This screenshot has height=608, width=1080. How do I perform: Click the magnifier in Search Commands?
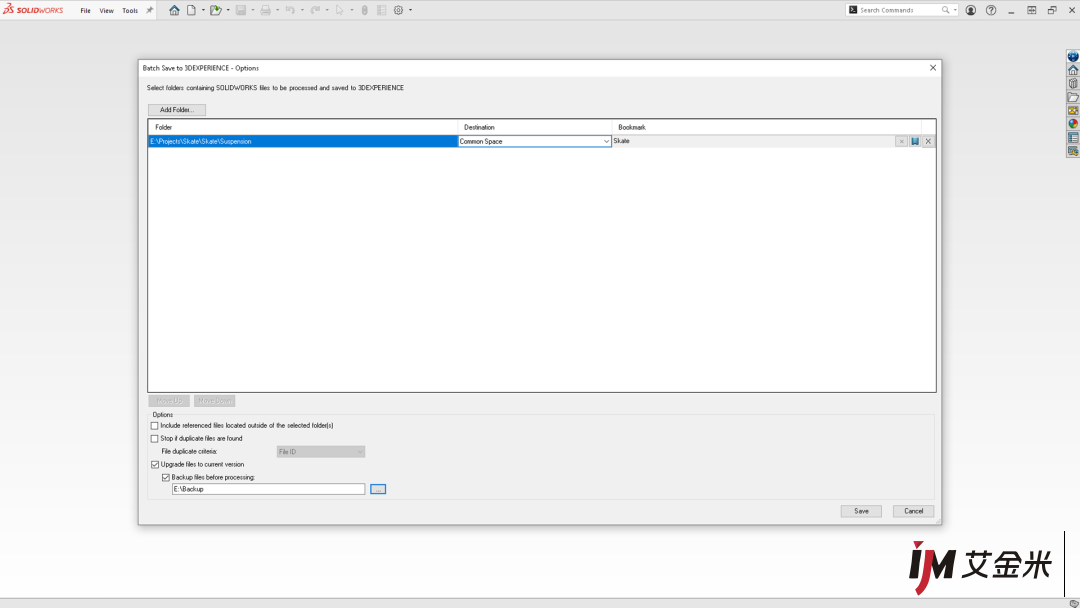click(946, 10)
